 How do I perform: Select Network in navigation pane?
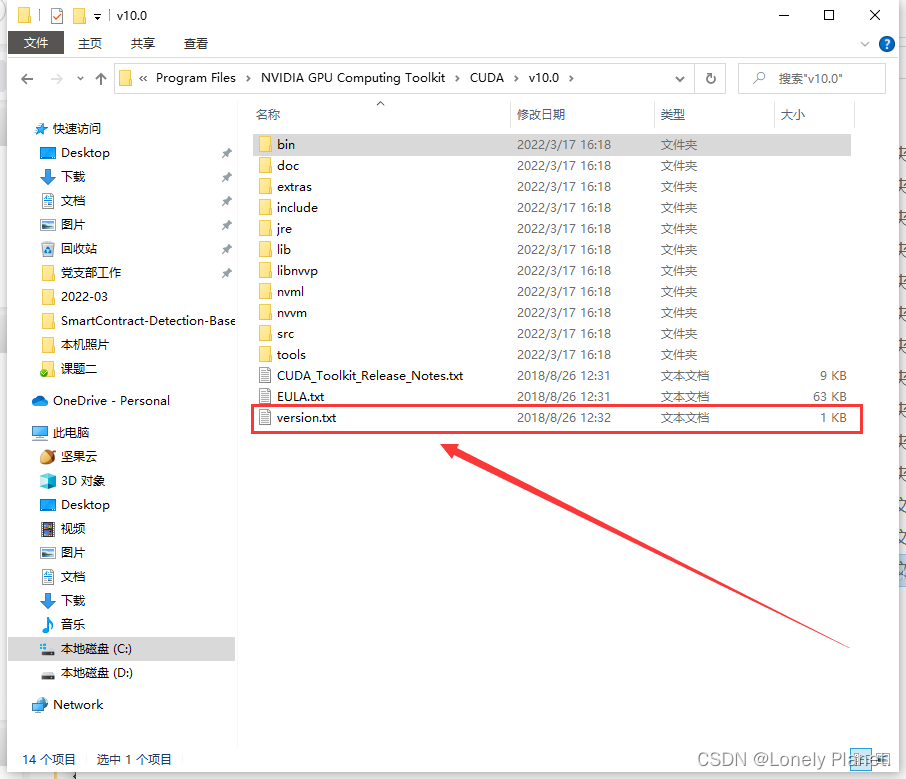click(78, 705)
